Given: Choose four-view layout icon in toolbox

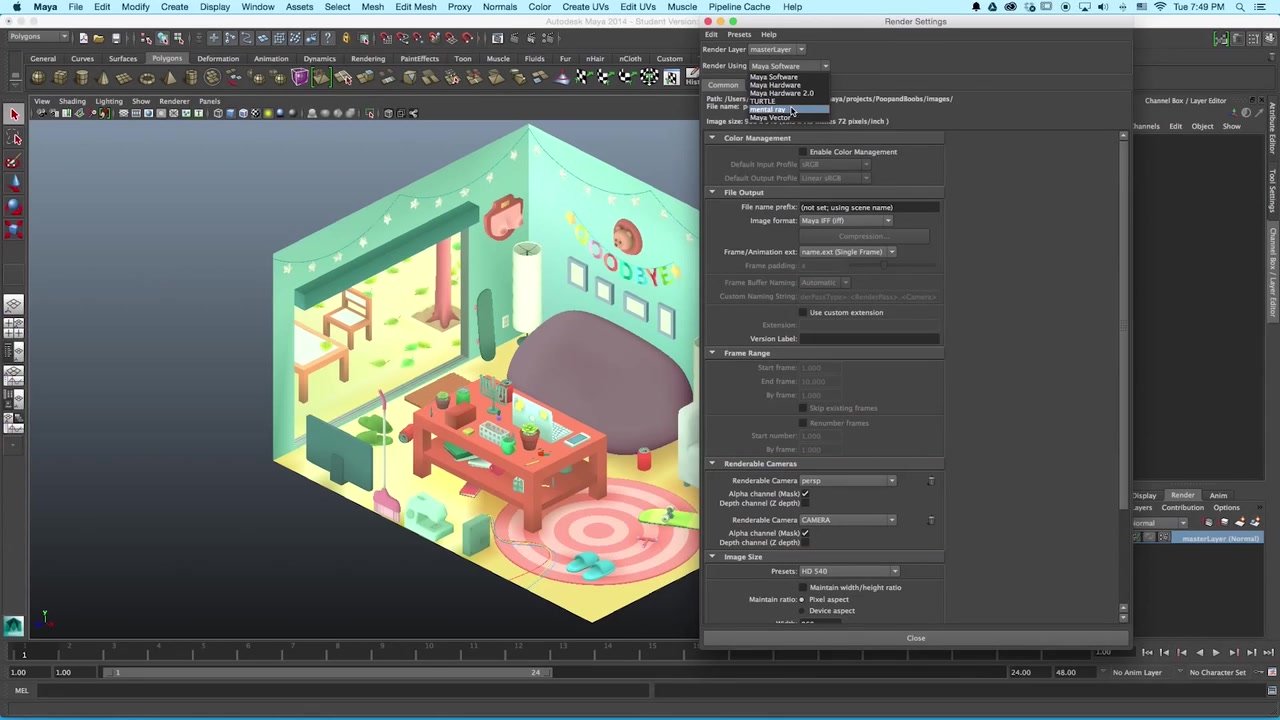Looking at the screenshot, I should (14, 327).
